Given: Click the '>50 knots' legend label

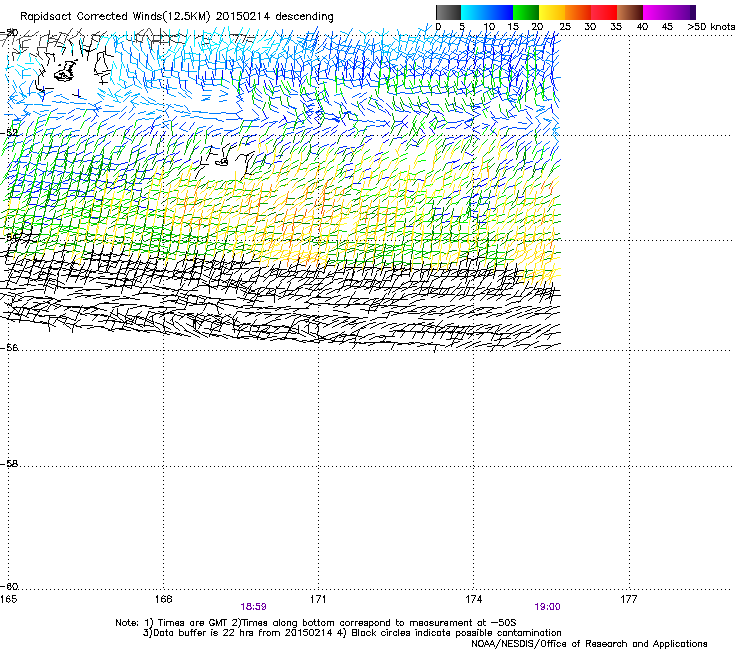Looking at the screenshot, I should click(x=711, y=27).
